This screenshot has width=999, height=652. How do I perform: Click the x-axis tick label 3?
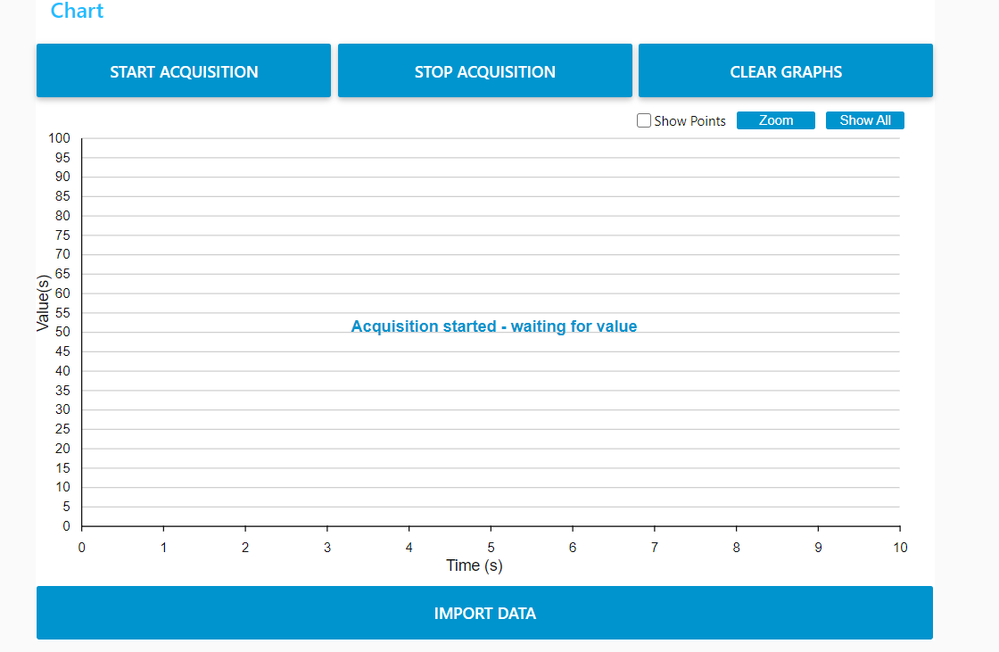[x=327, y=547]
